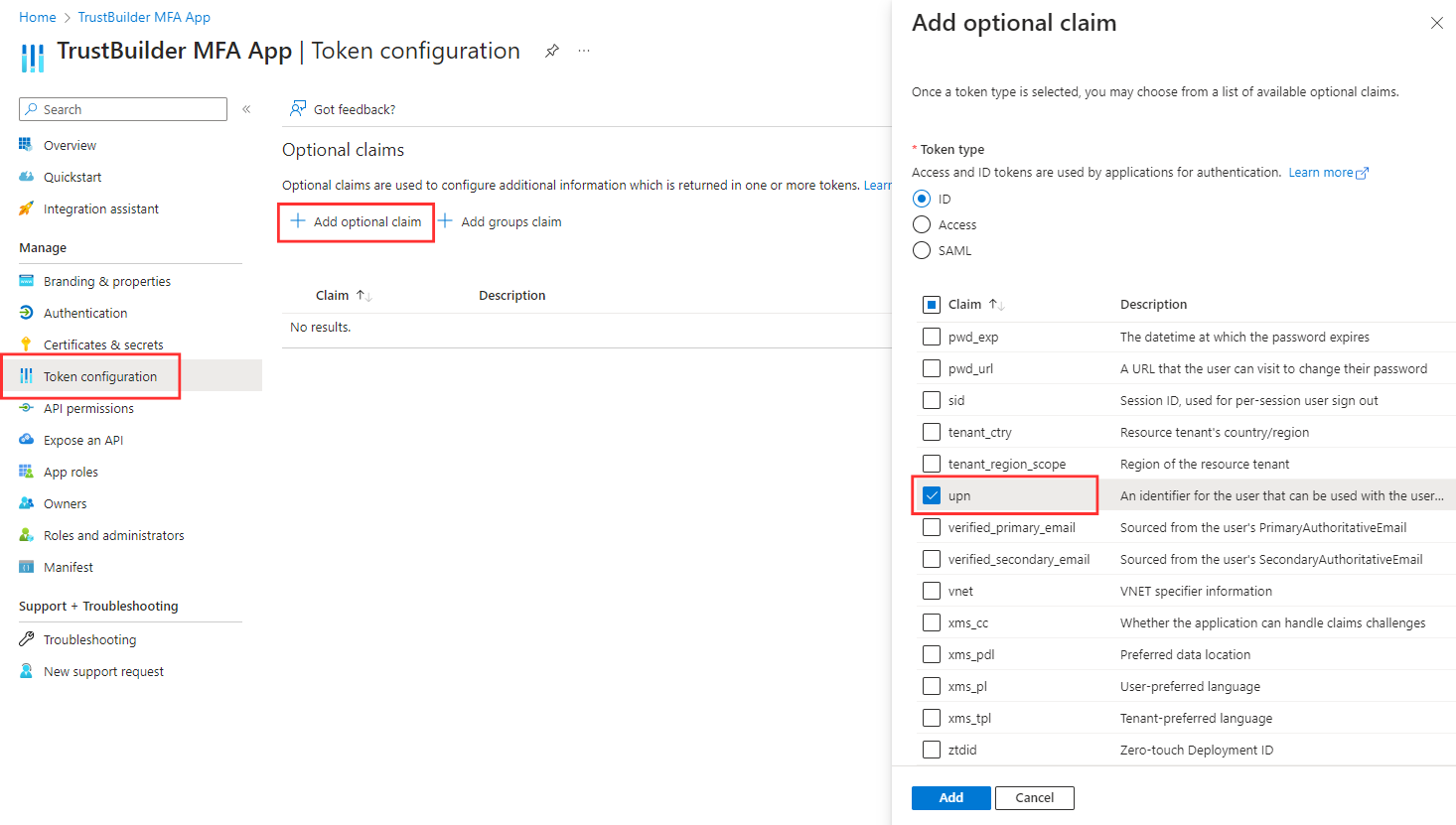Click the Integration assistant rocket icon
The height and width of the screenshot is (825, 1456).
tap(26, 208)
